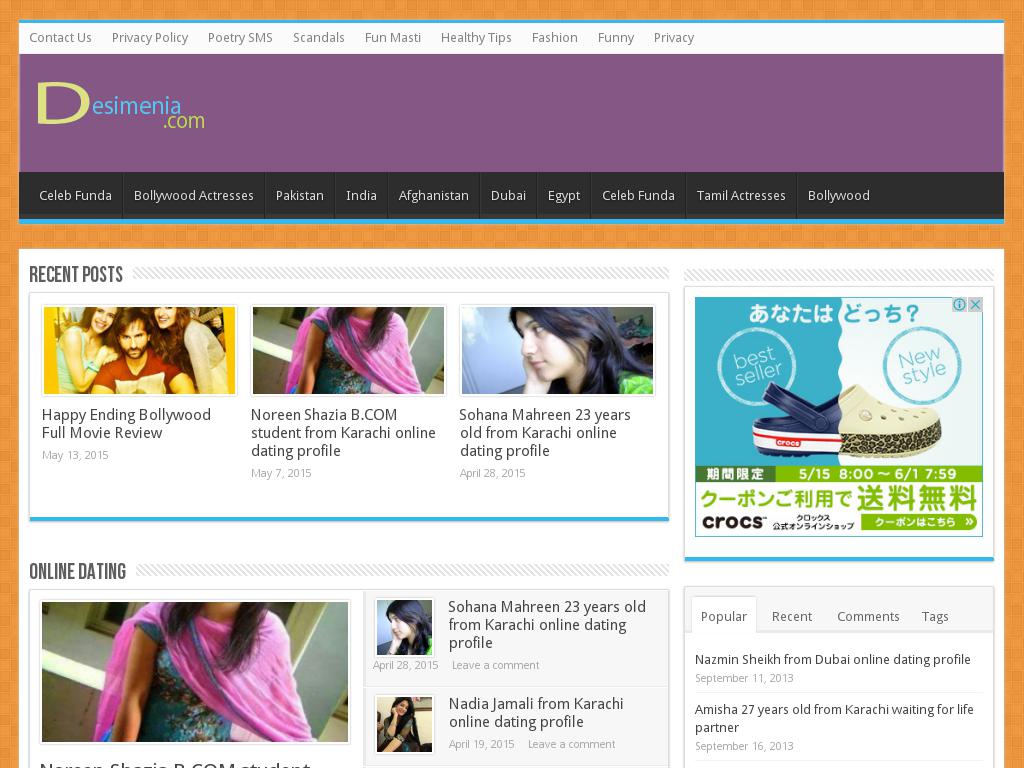Click date May 13, 2015
Viewport: 1024px width, 768px height.
tap(75, 455)
